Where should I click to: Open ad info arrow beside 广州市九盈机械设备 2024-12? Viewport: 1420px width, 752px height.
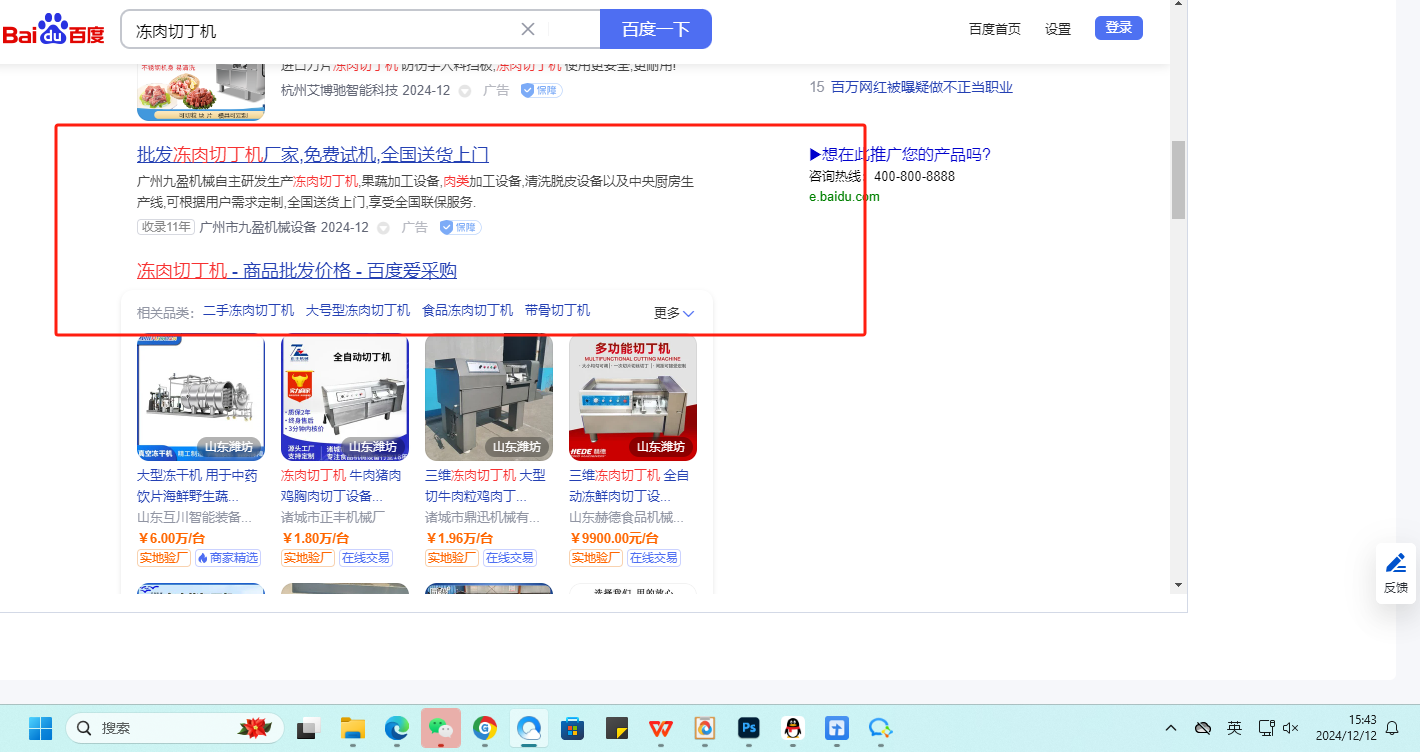click(x=383, y=228)
